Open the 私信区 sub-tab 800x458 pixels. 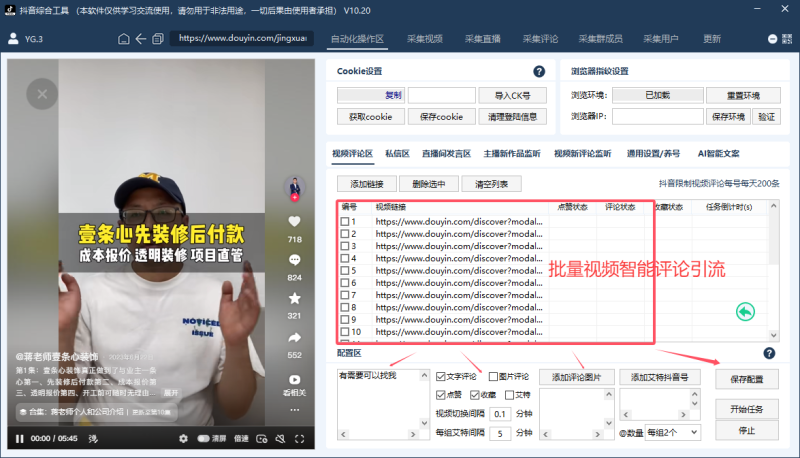(397, 154)
